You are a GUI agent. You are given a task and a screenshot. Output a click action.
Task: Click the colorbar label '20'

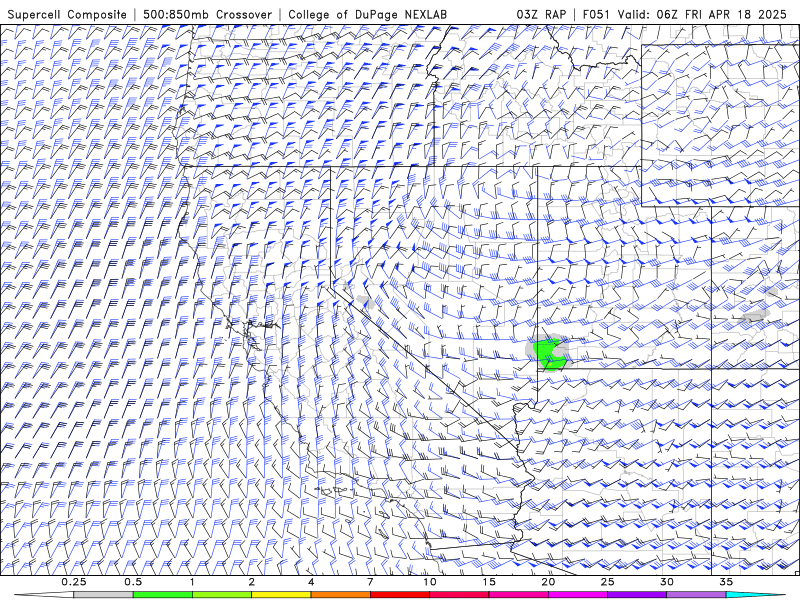pos(548,582)
